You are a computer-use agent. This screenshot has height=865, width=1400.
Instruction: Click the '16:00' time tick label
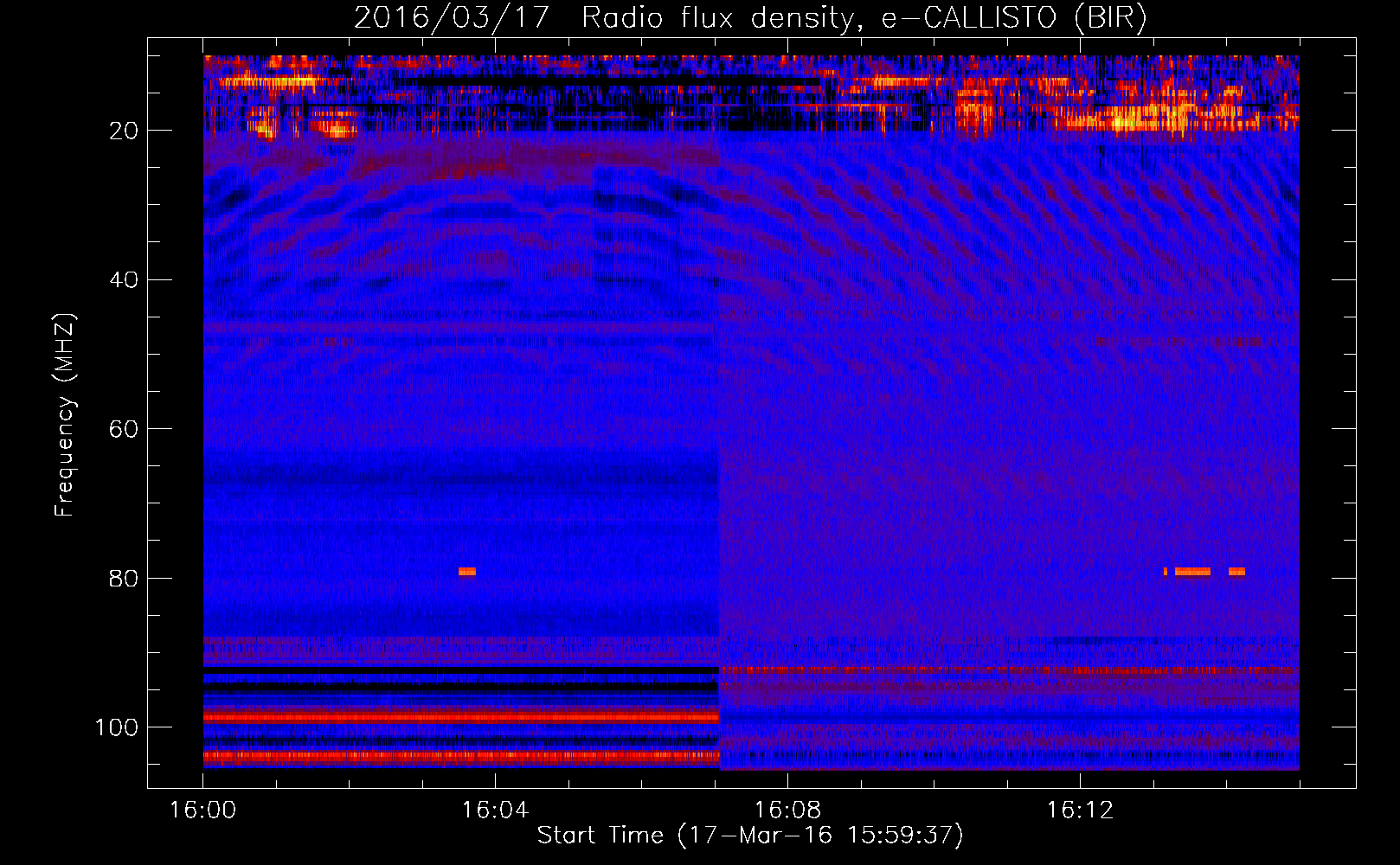202,810
